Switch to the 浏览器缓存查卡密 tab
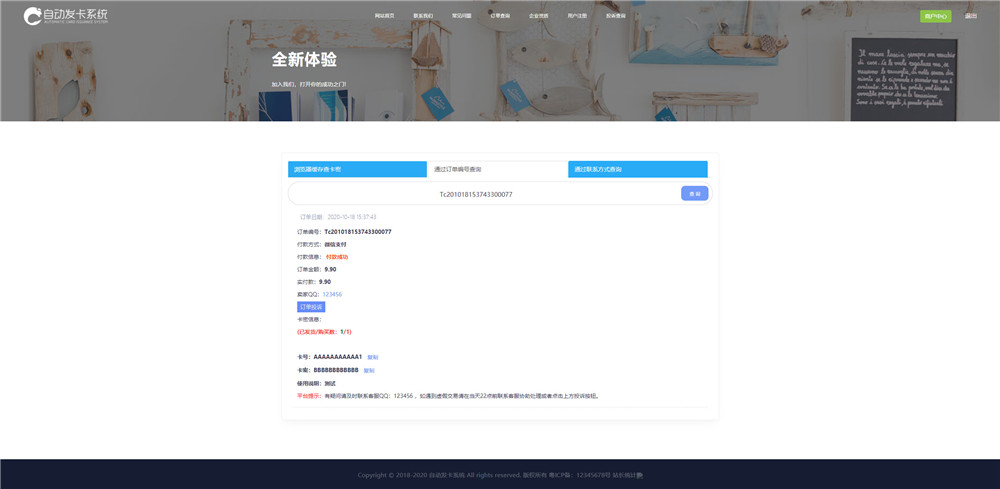The image size is (1000, 489). pos(357,170)
